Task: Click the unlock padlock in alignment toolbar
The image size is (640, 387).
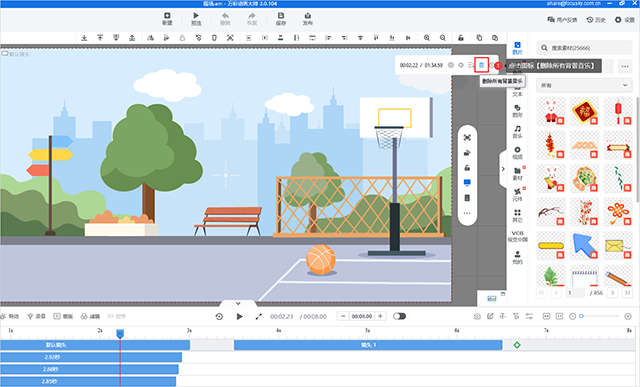Action: [461, 38]
